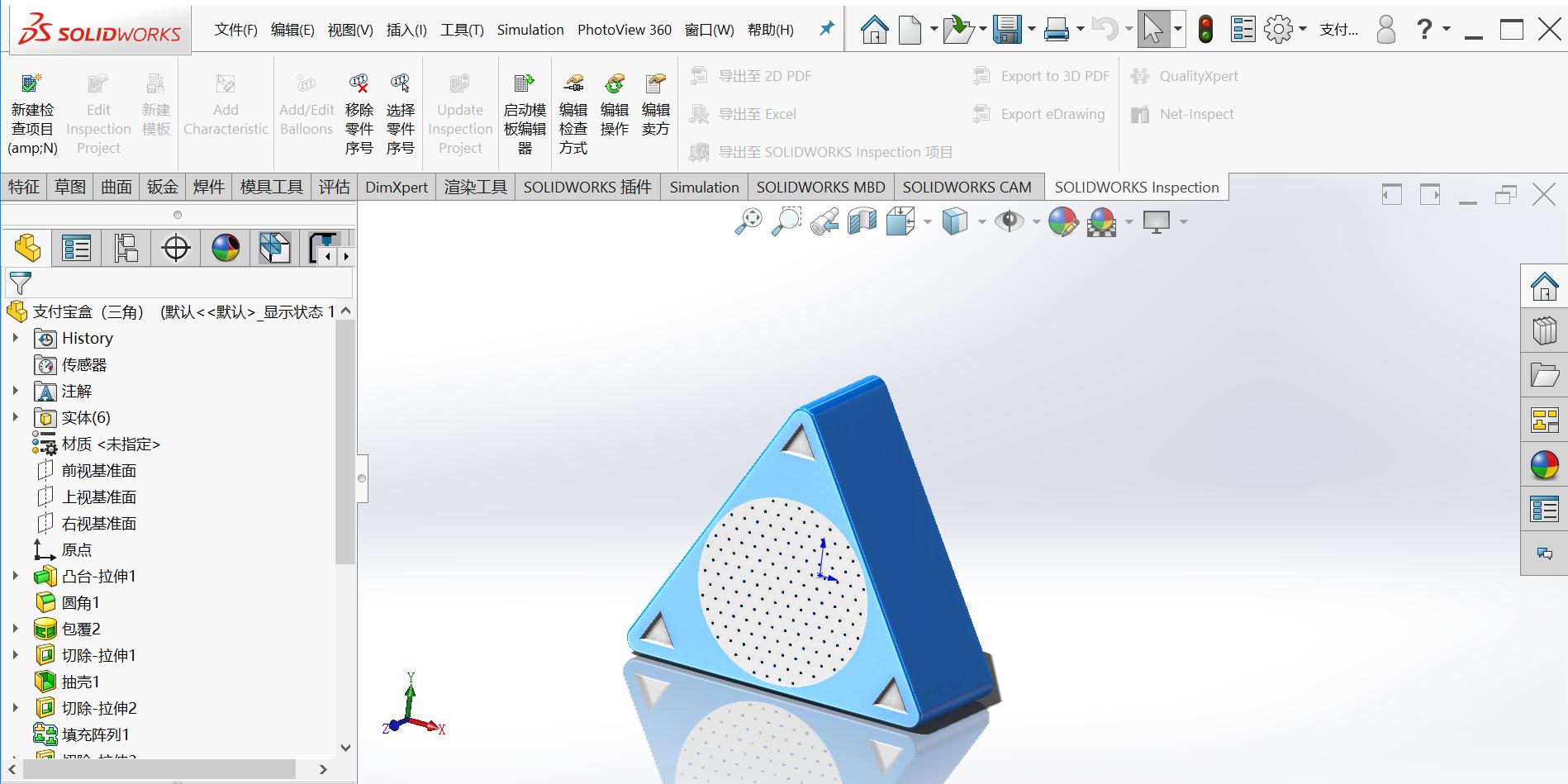The height and width of the screenshot is (784, 1568).
Task: Open the 工具(T) menu
Action: (462, 30)
